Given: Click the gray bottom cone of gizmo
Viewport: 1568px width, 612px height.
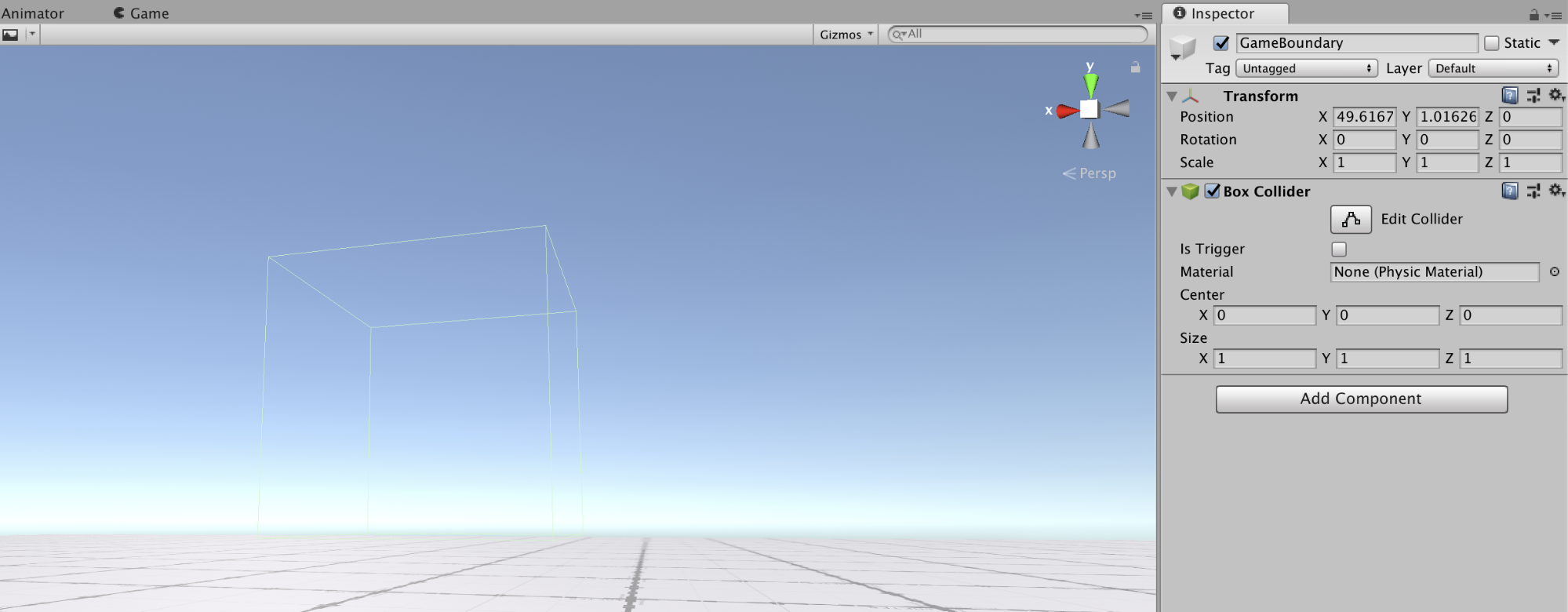Looking at the screenshot, I should click(1091, 135).
